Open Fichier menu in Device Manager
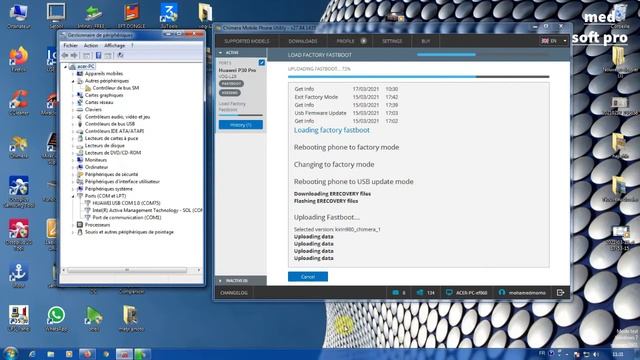This screenshot has width=640, height=360. (70, 45)
